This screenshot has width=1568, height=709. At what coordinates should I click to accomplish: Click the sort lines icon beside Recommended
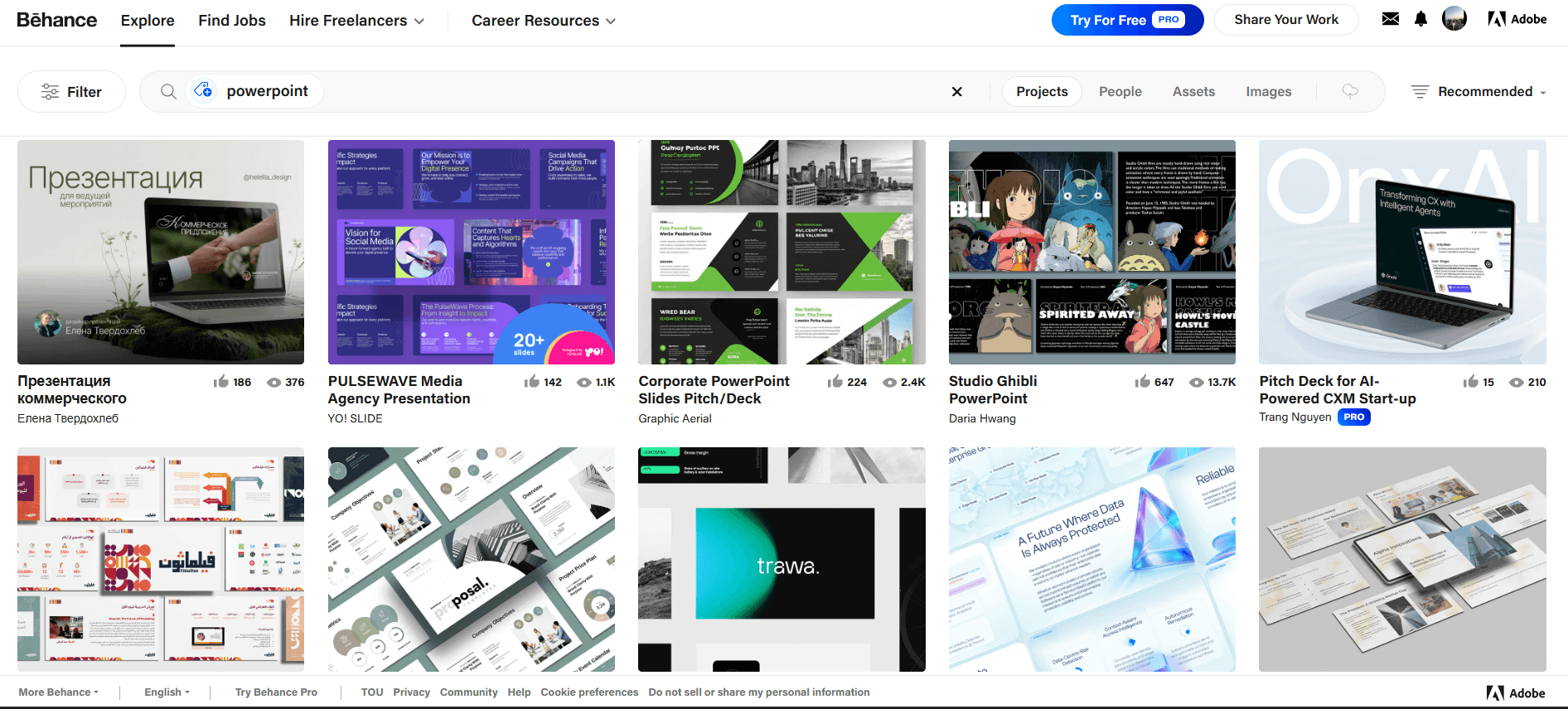[x=1420, y=92]
